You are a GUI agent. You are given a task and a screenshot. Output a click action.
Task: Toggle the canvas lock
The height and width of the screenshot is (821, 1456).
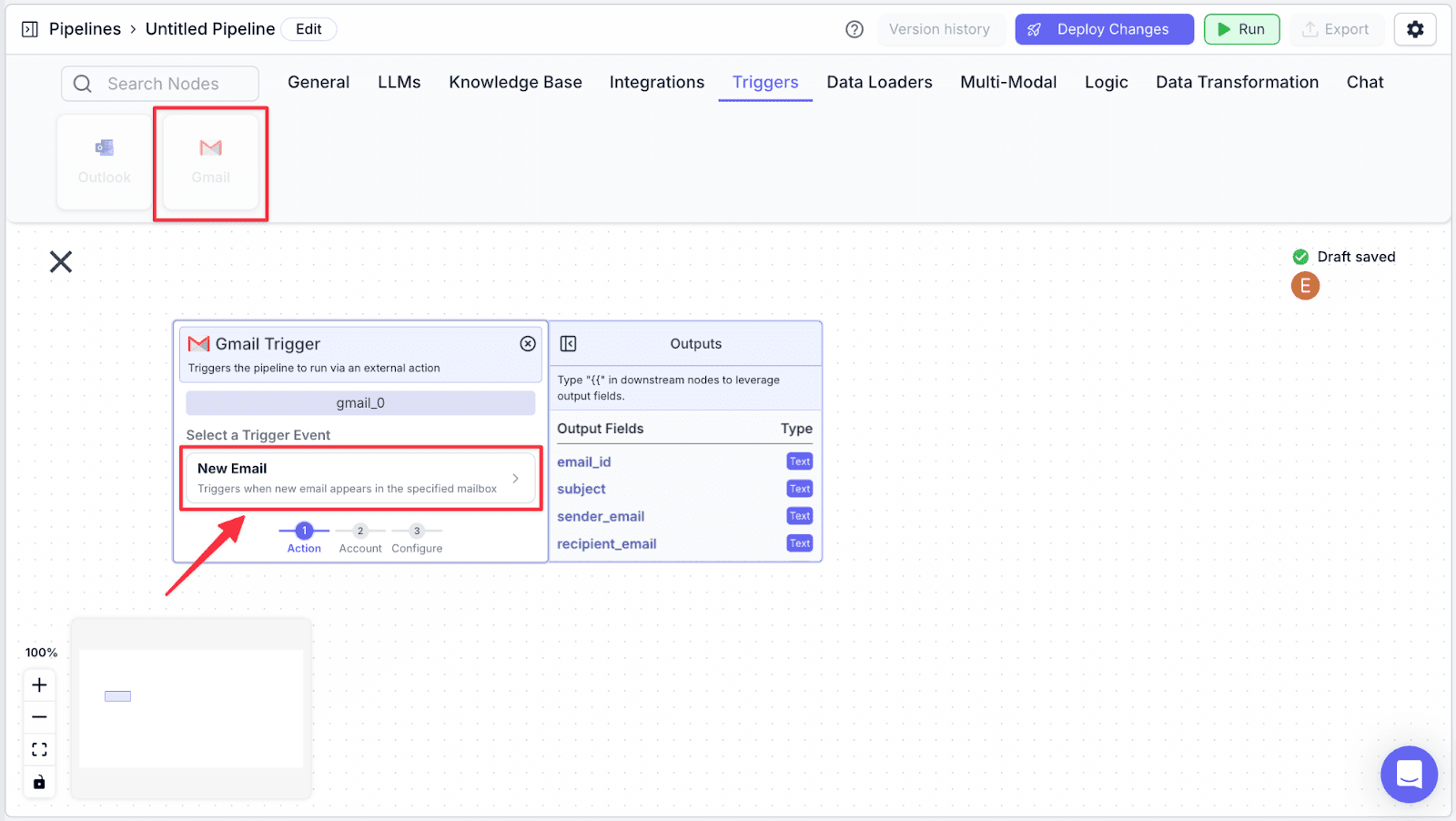click(39, 782)
